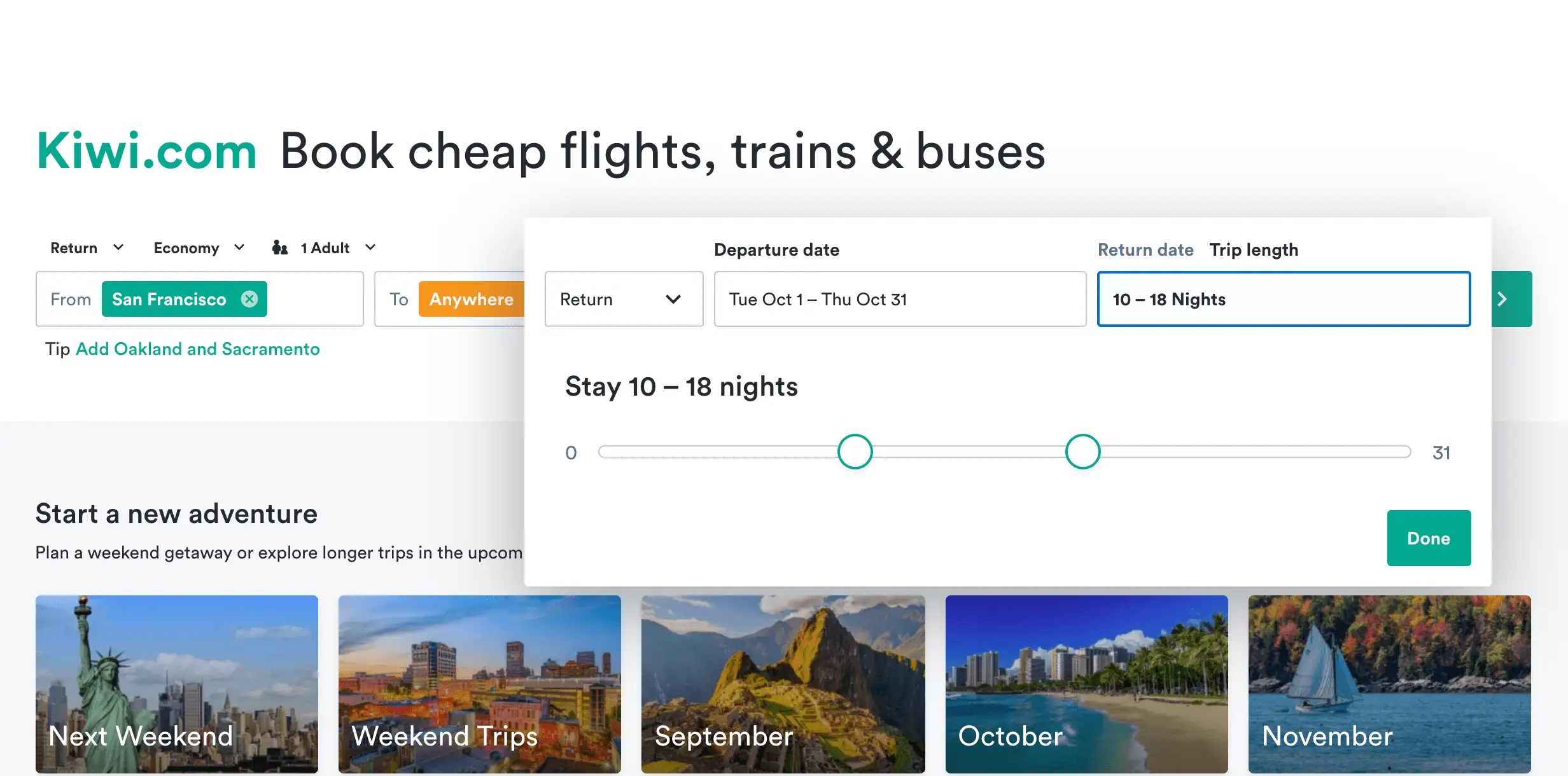
Task: Click the green arrow search button
Action: pyautogui.click(x=1511, y=299)
